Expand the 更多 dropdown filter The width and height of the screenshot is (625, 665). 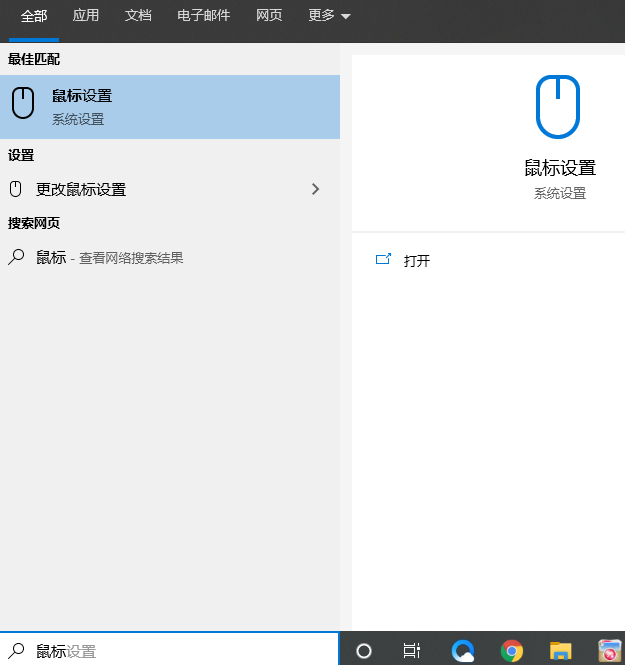coord(329,16)
